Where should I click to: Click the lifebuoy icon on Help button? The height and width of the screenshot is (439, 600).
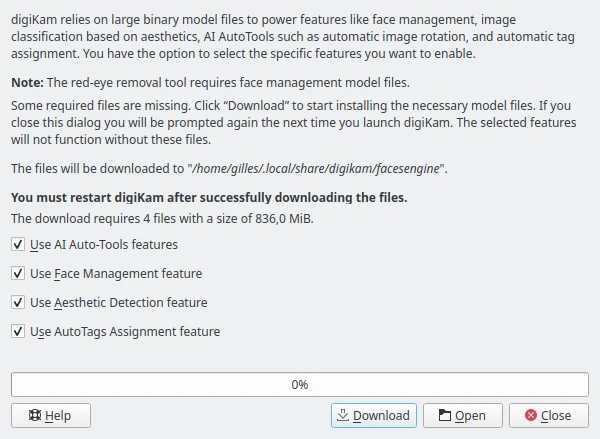tap(33, 415)
